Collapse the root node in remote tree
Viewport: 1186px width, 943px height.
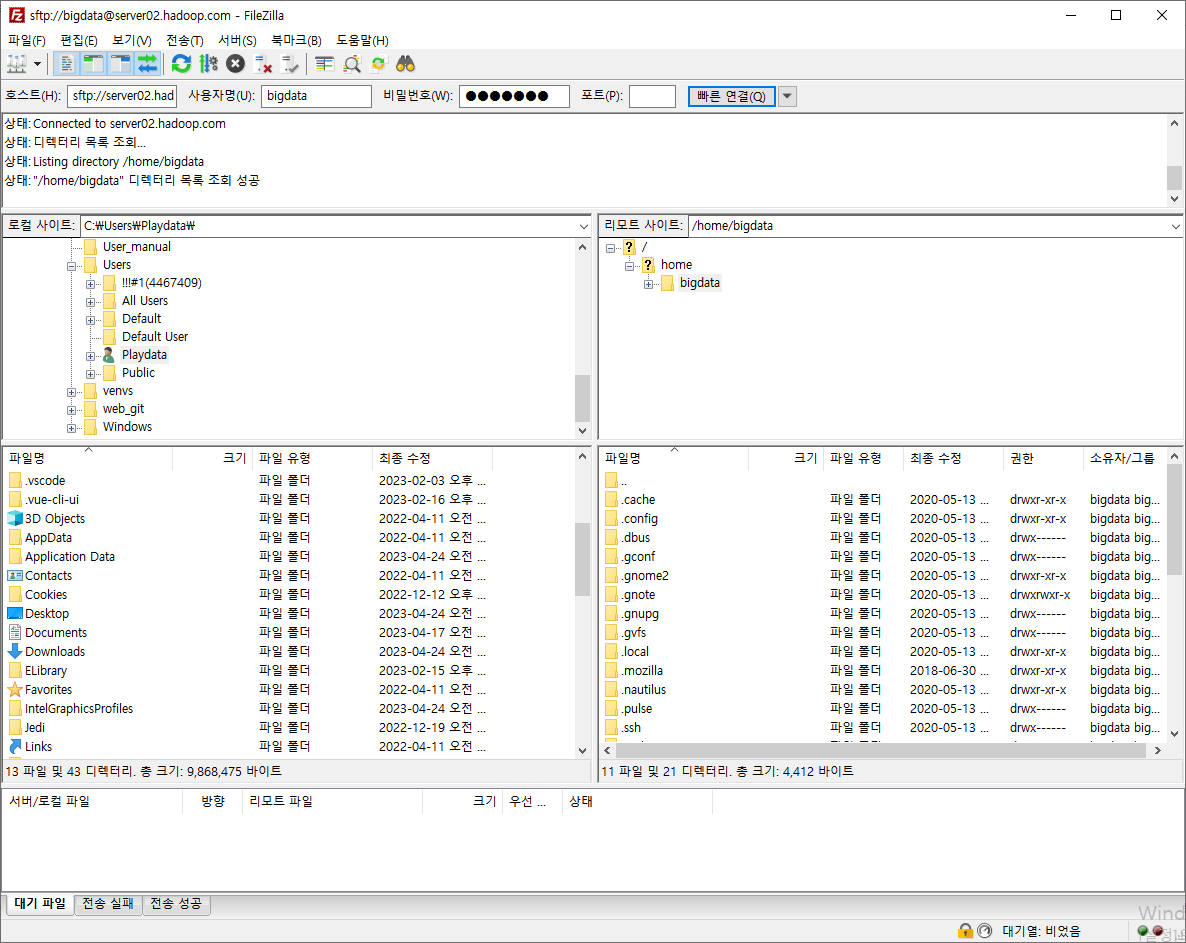click(x=610, y=248)
